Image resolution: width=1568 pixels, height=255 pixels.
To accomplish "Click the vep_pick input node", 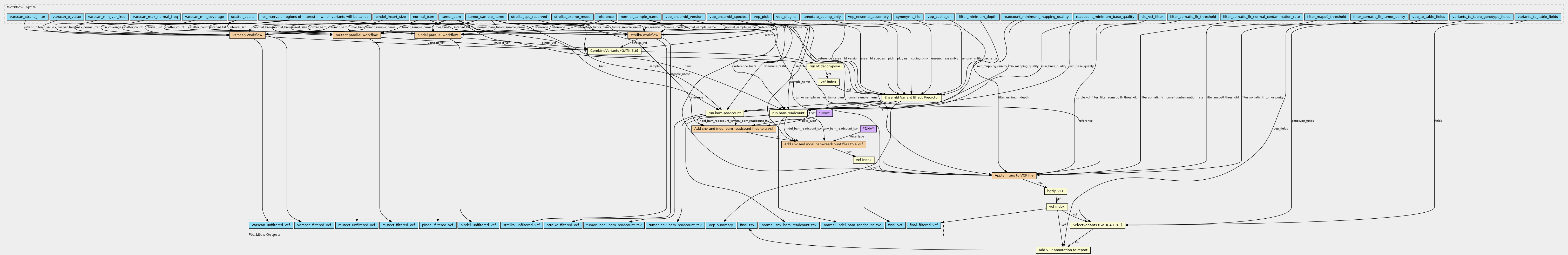I will pos(761,17).
